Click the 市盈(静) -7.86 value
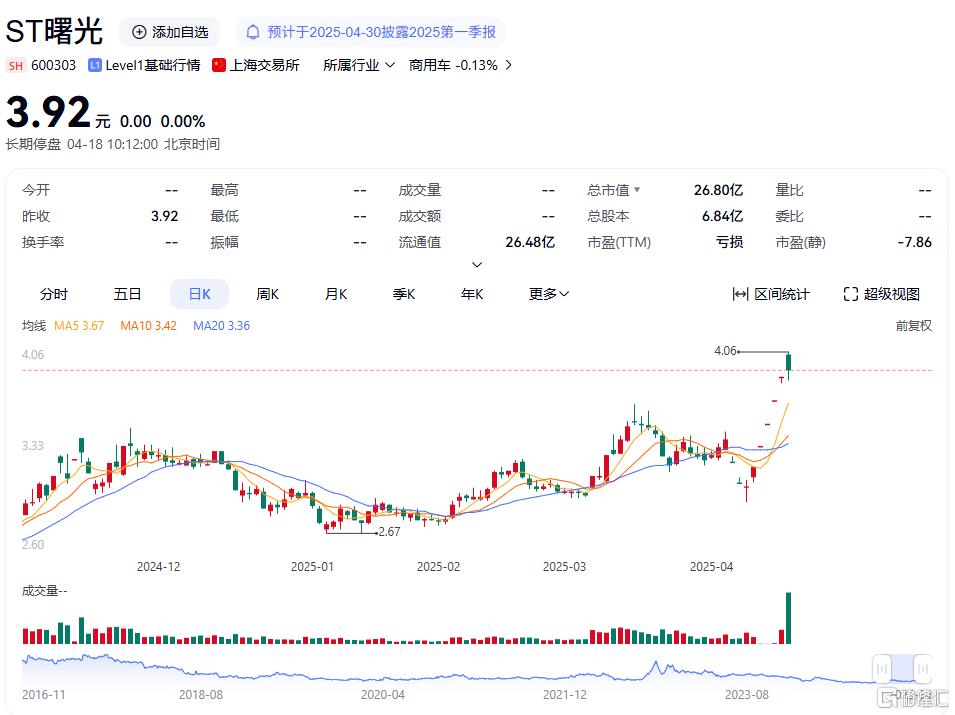 (x=914, y=242)
